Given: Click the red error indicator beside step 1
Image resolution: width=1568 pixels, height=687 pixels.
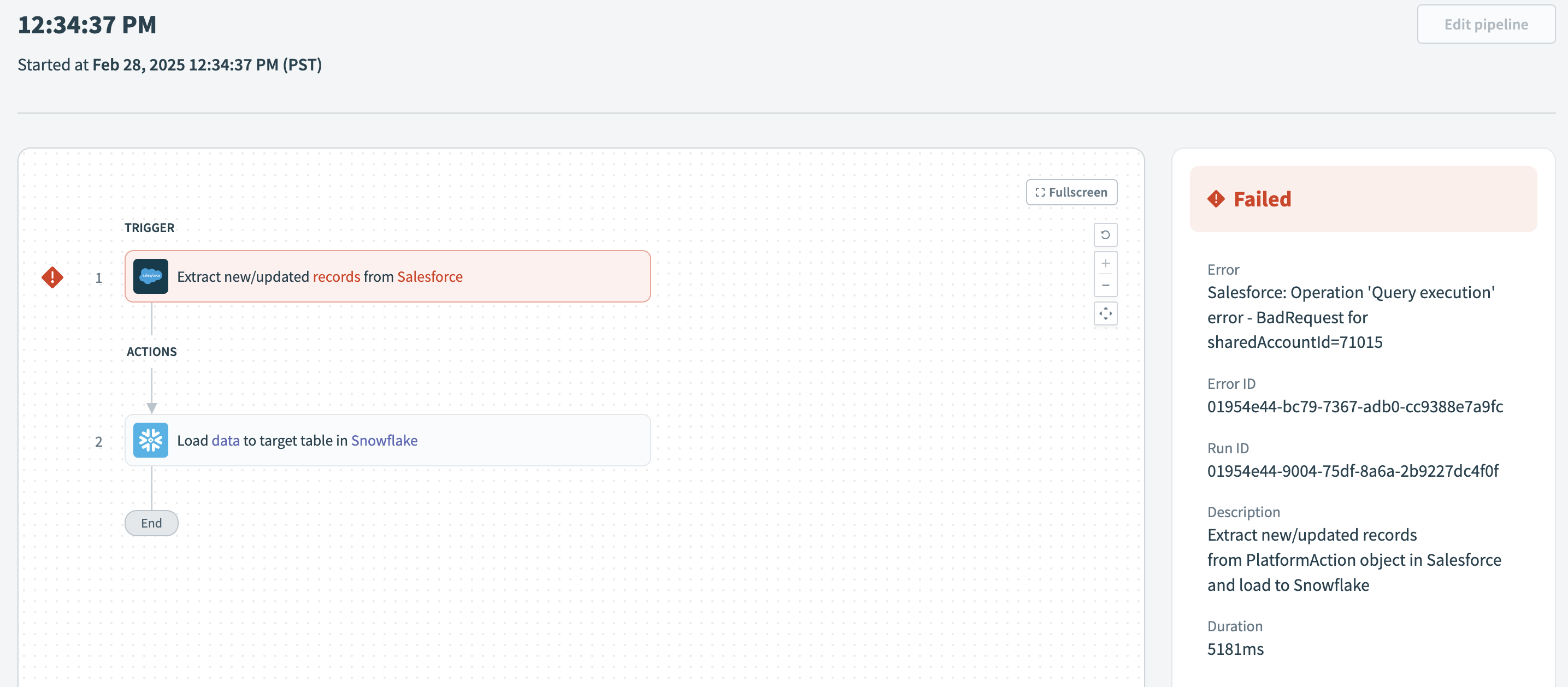Looking at the screenshot, I should (52, 277).
